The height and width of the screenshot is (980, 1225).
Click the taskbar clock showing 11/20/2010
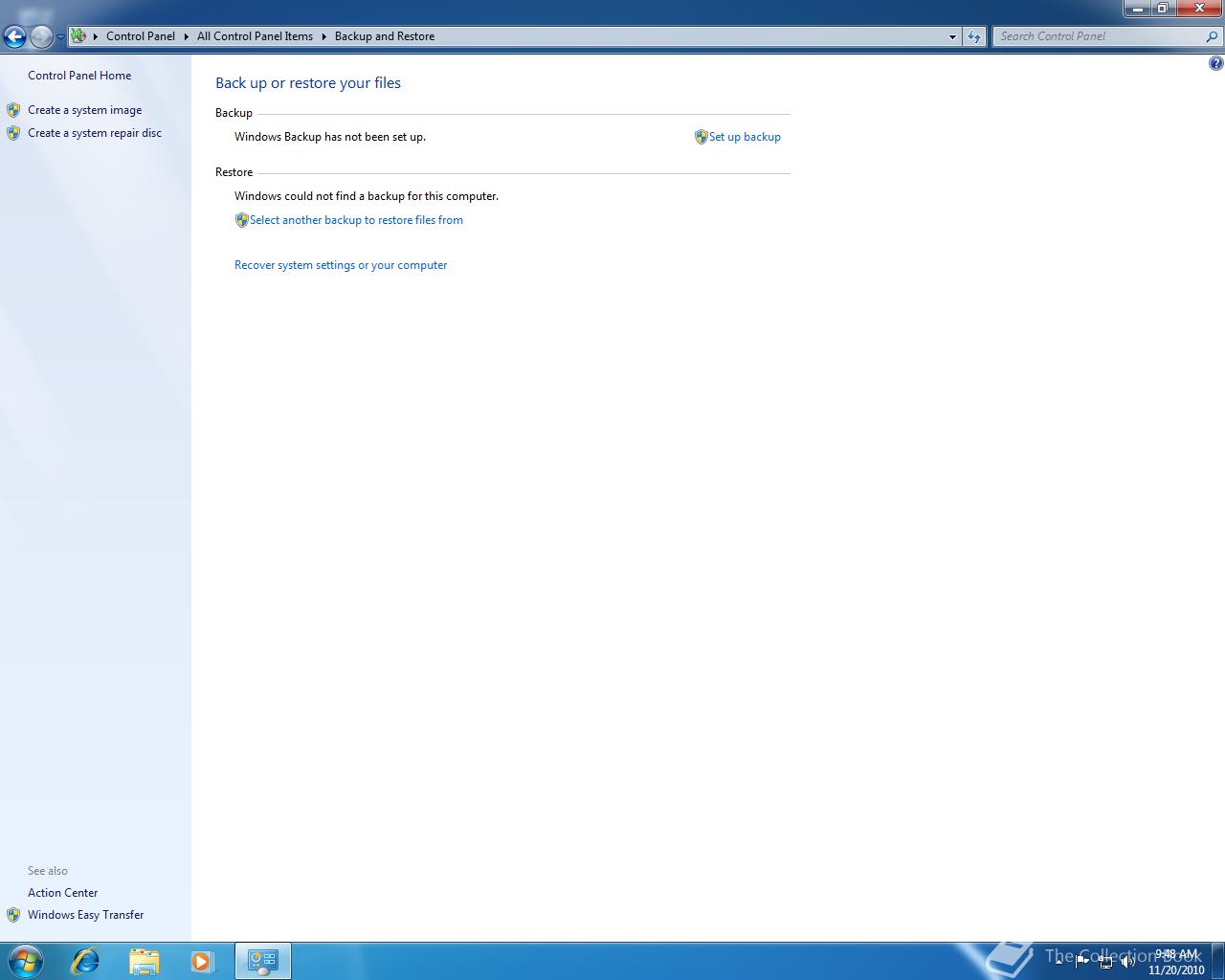click(1176, 962)
